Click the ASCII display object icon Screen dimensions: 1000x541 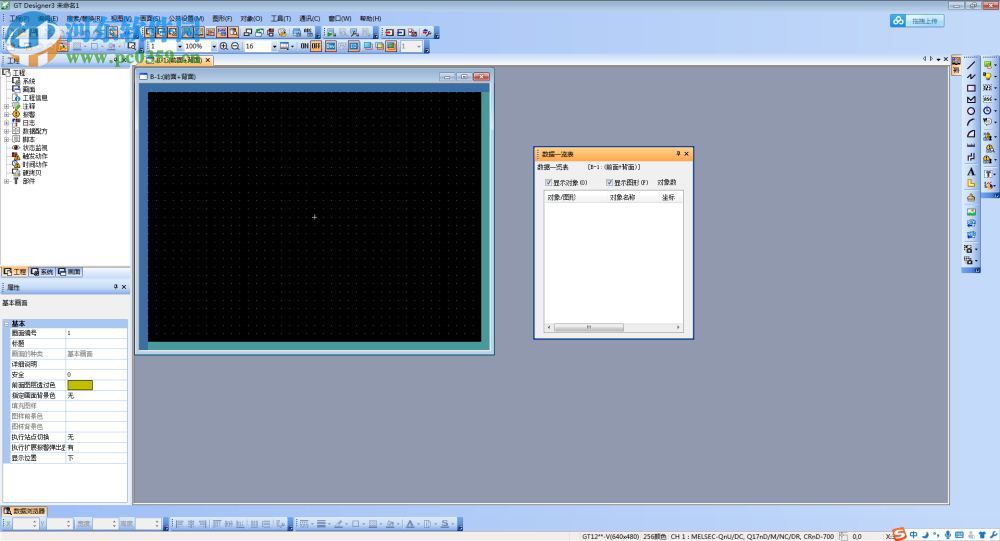(x=987, y=100)
